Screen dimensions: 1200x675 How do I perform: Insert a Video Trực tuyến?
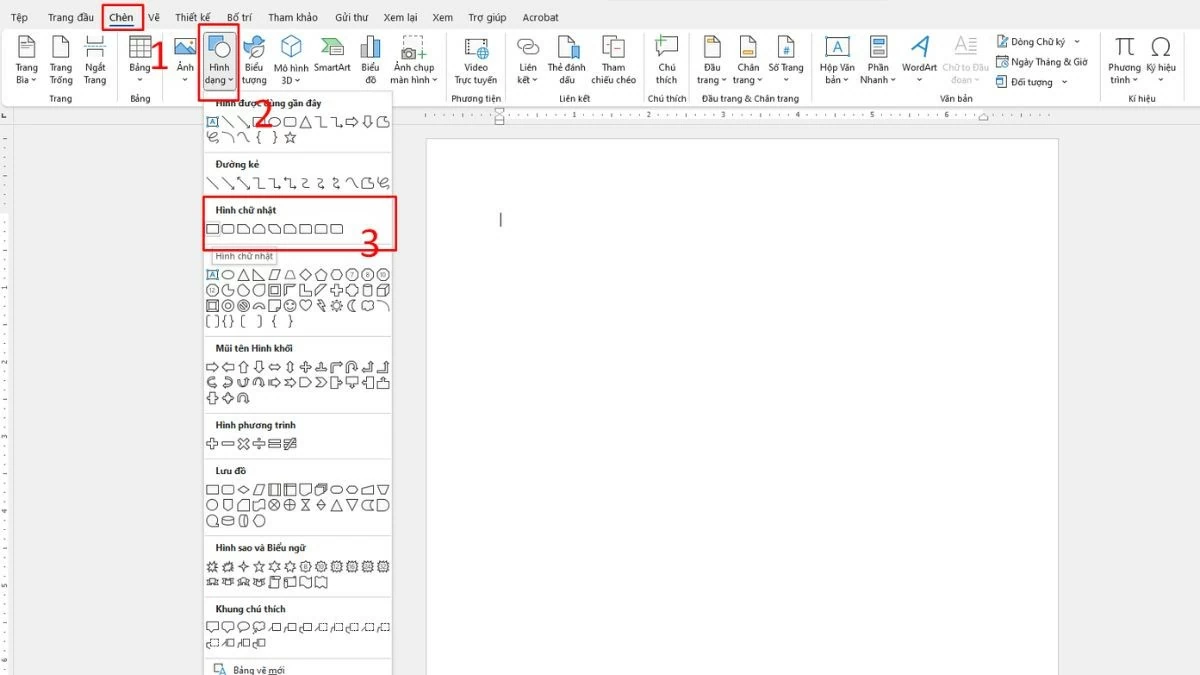[x=475, y=60]
